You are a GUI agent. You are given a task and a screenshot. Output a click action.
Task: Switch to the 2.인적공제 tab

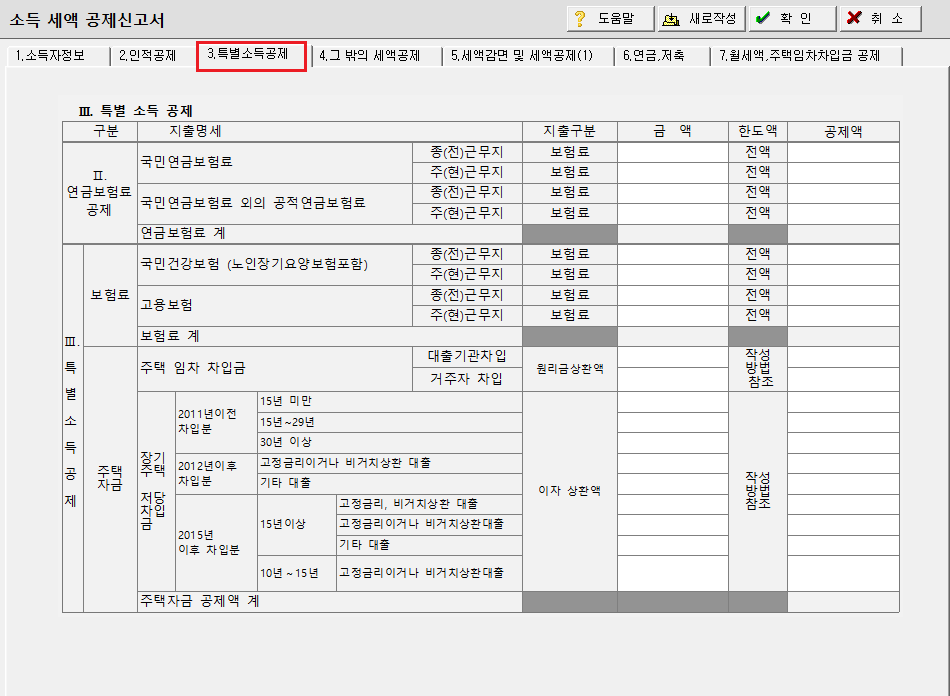point(148,56)
